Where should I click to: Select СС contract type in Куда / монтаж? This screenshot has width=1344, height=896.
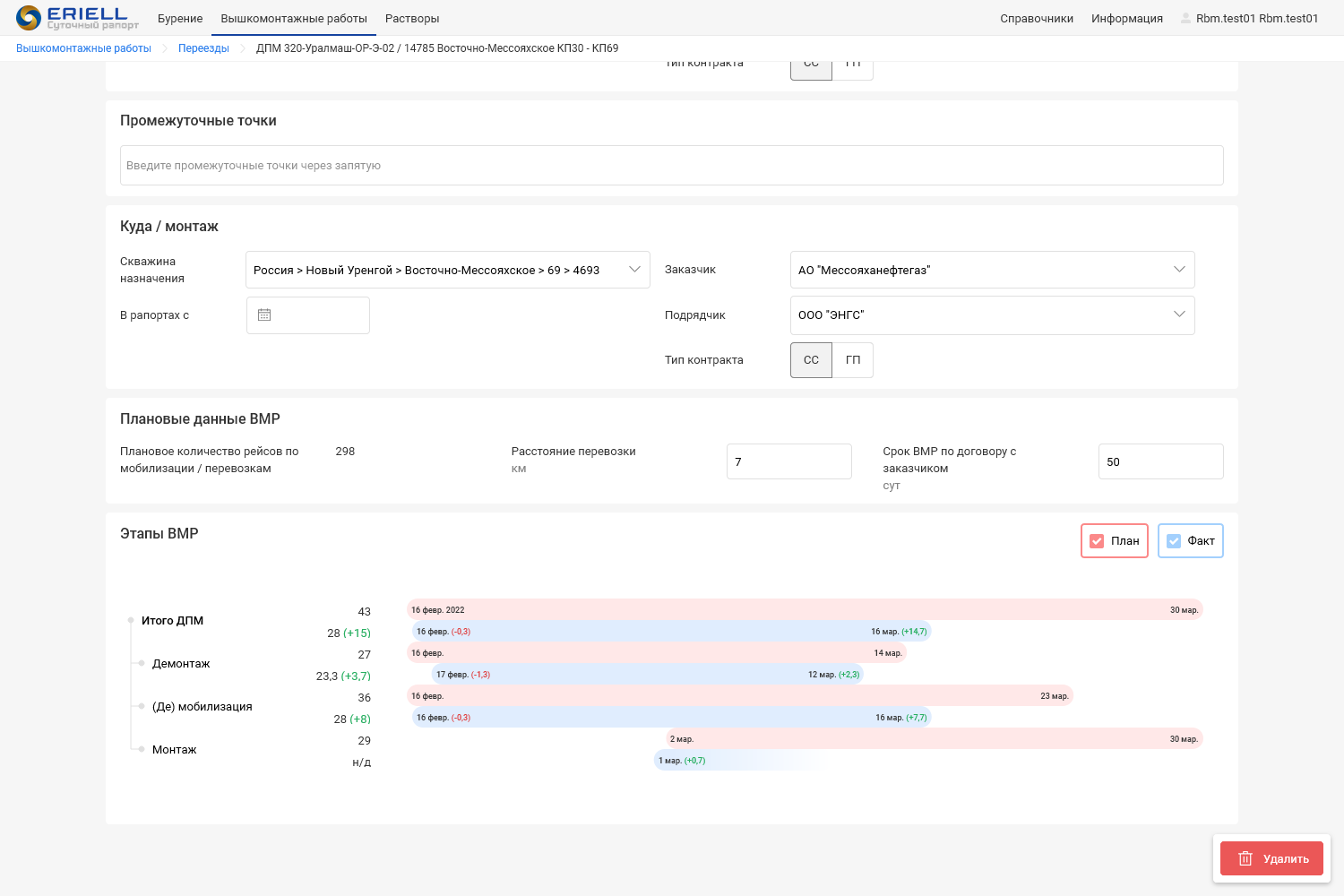click(x=811, y=360)
